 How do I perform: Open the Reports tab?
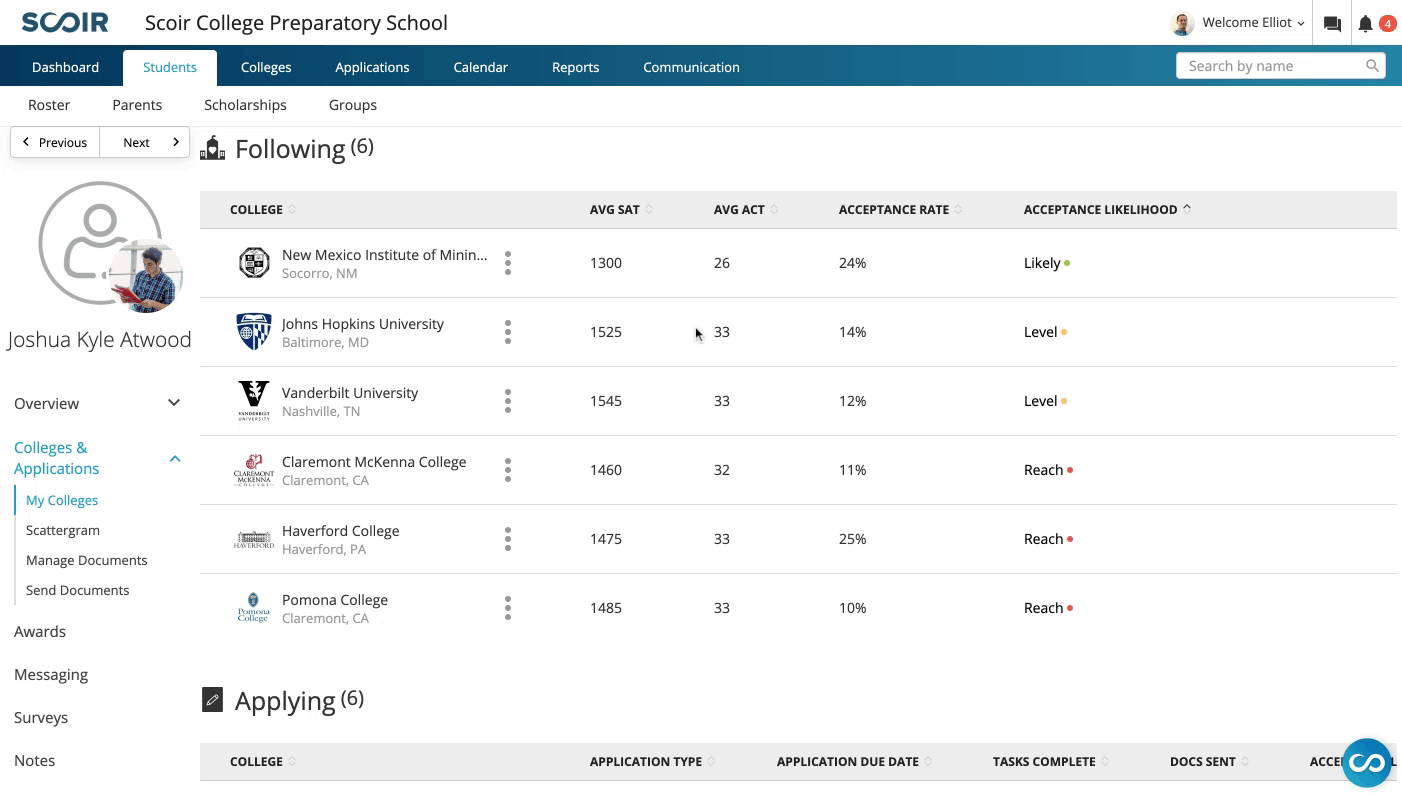tap(575, 67)
